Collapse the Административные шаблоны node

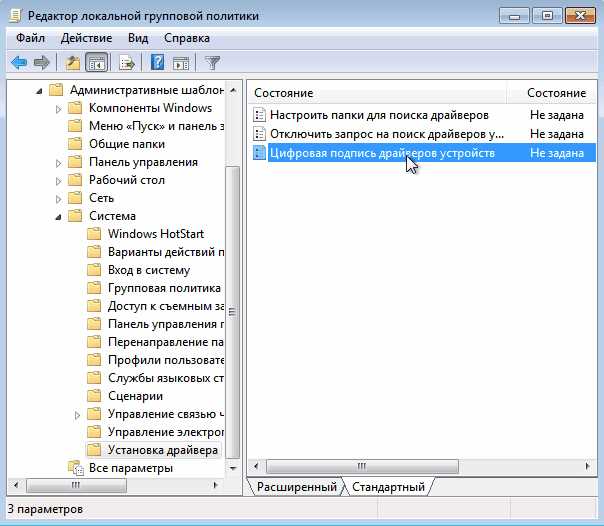point(39,92)
